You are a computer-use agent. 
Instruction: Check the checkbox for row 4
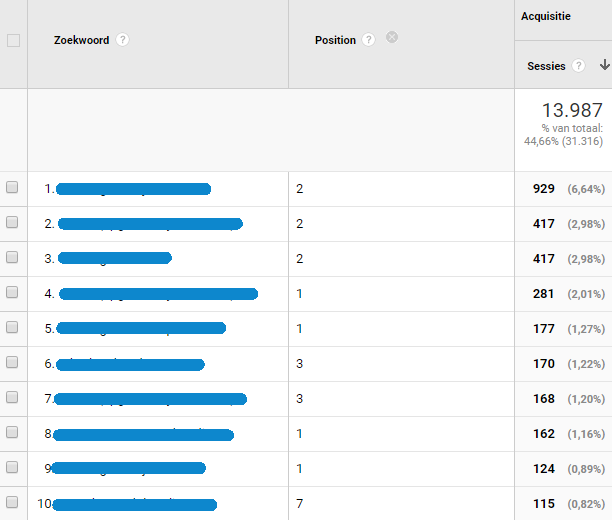[x=12, y=292]
